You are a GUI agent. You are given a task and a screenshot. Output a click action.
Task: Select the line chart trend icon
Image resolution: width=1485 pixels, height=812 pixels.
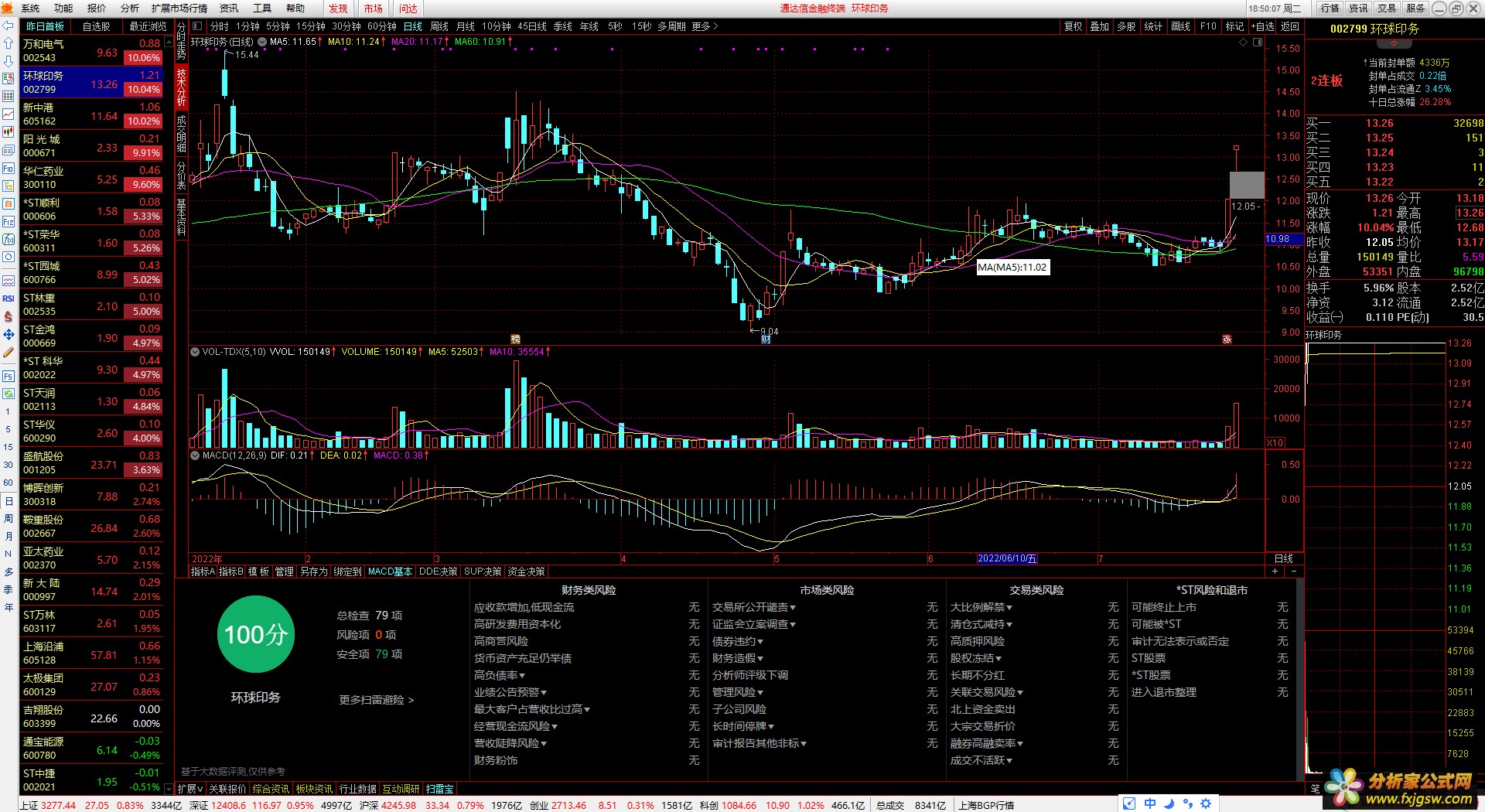(9, 114)
